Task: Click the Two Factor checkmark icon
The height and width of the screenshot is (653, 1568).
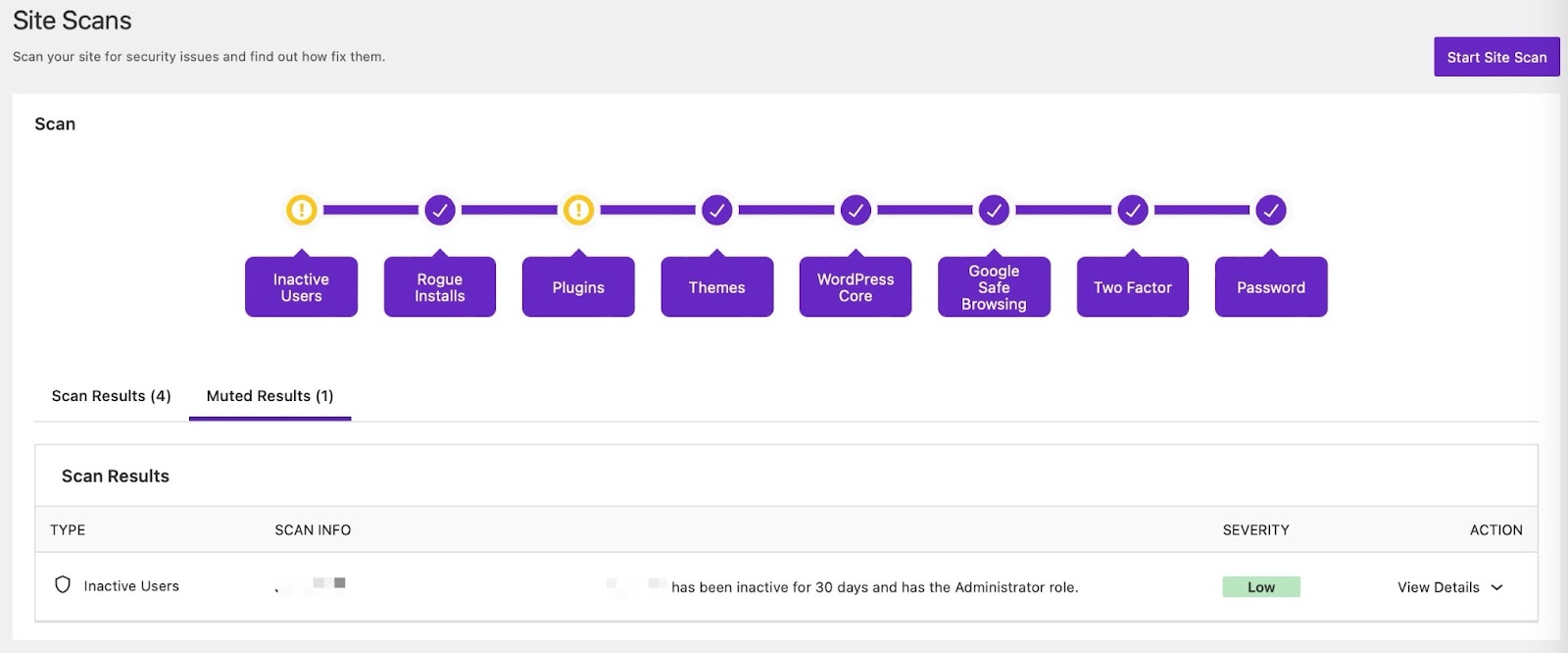Action: [1133, 210]
